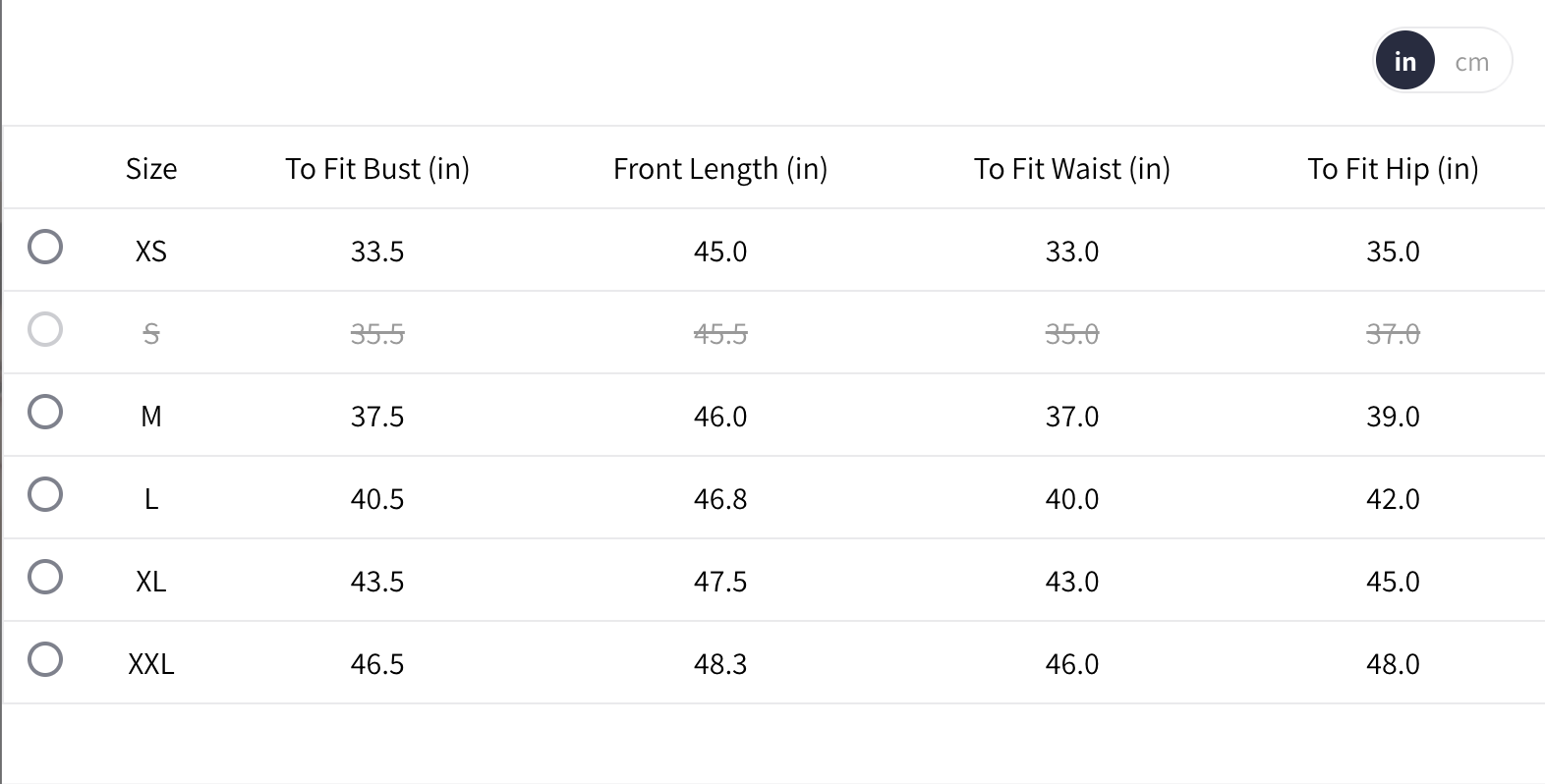Click the disabled S size radio button
The width and height of the screenshot is (1545, 784).
click(45, 329)
